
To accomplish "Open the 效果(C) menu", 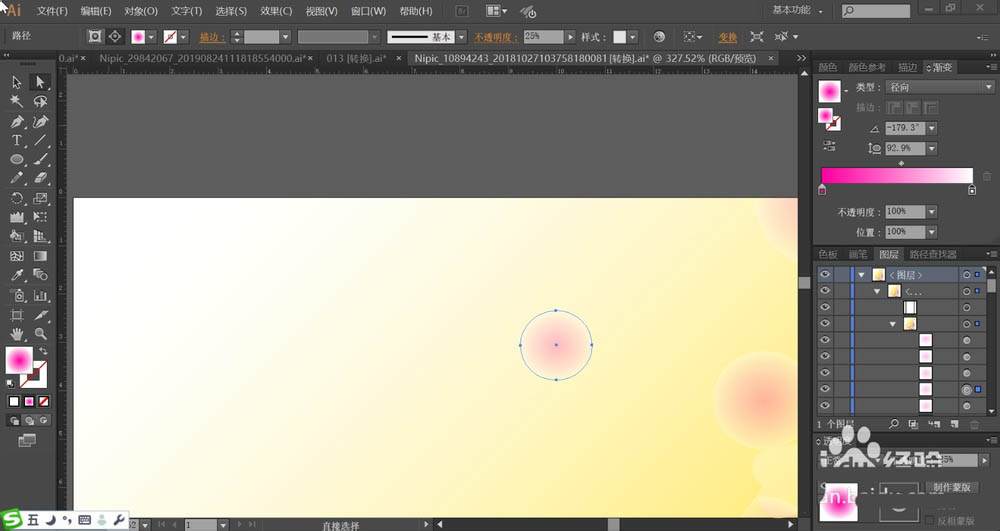I will coord(276,11).
